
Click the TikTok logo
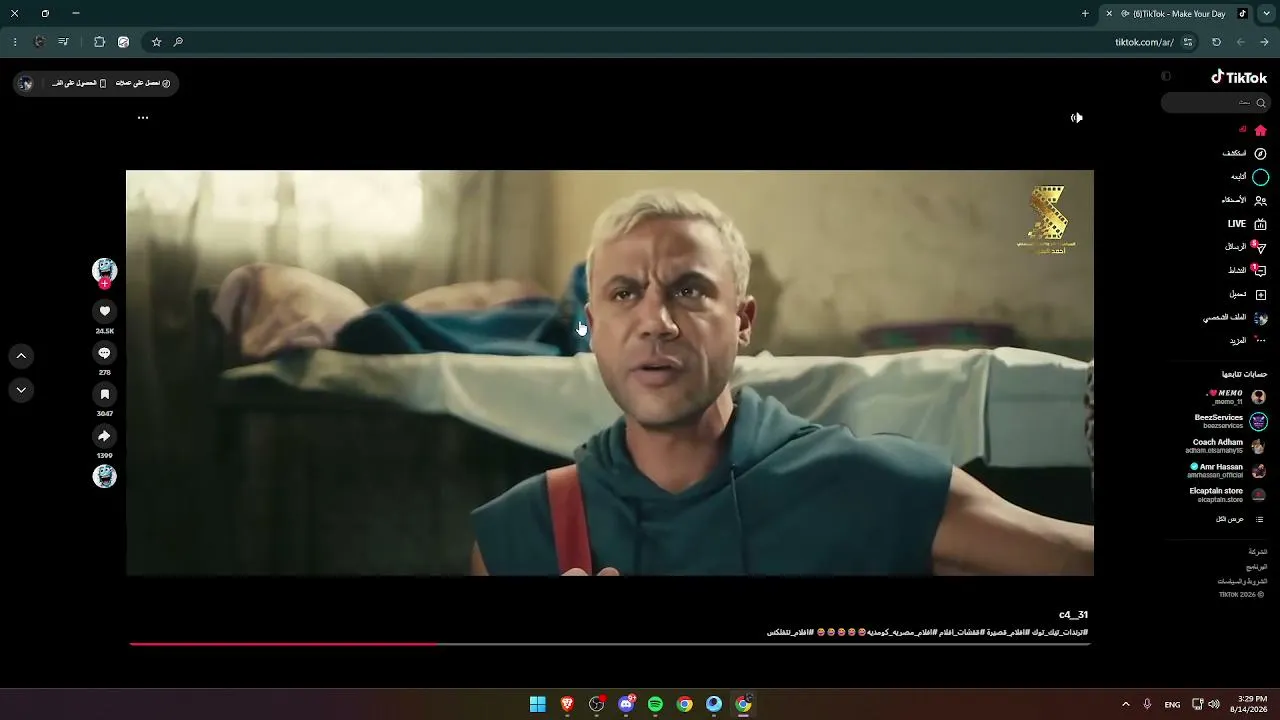click(x=1239, y=77)
